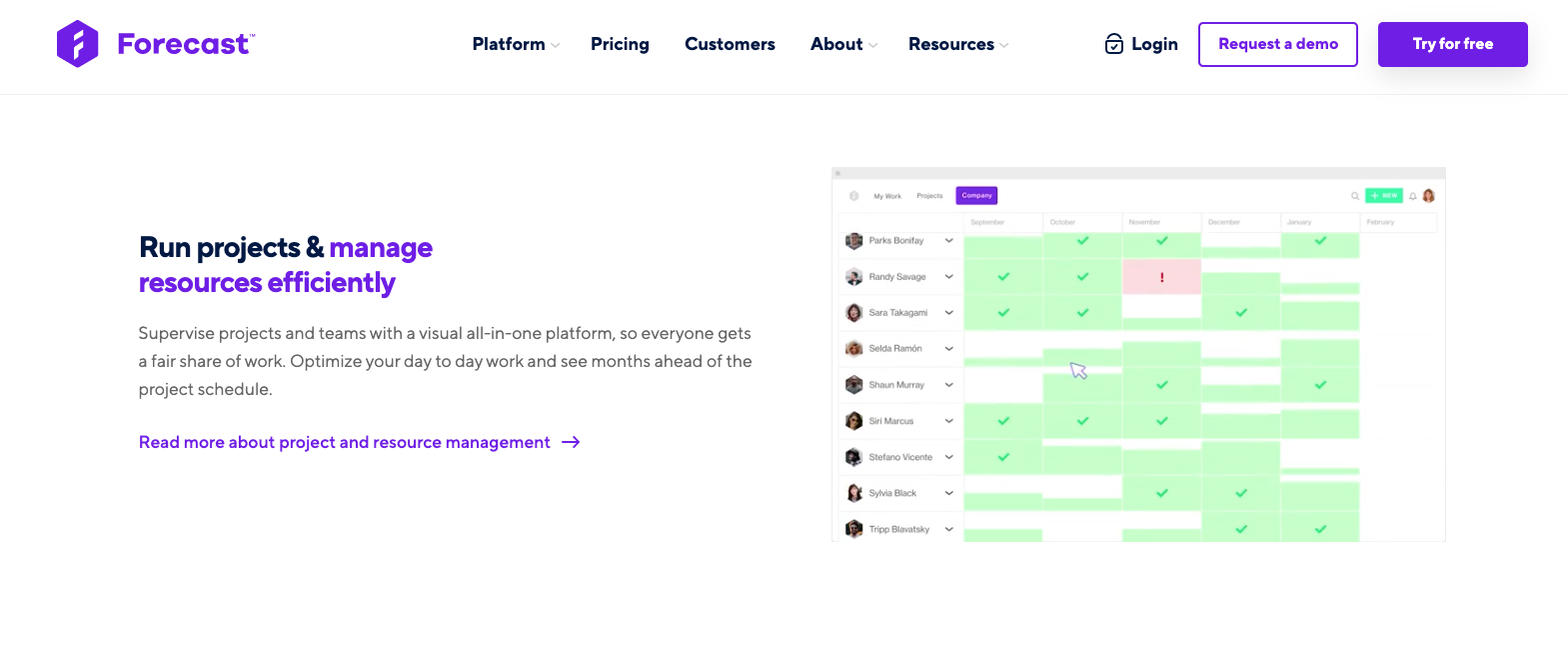This screenshot has width=1568, height=646.
Task: Go to the Pricing page
Action: tap(620, 44)
